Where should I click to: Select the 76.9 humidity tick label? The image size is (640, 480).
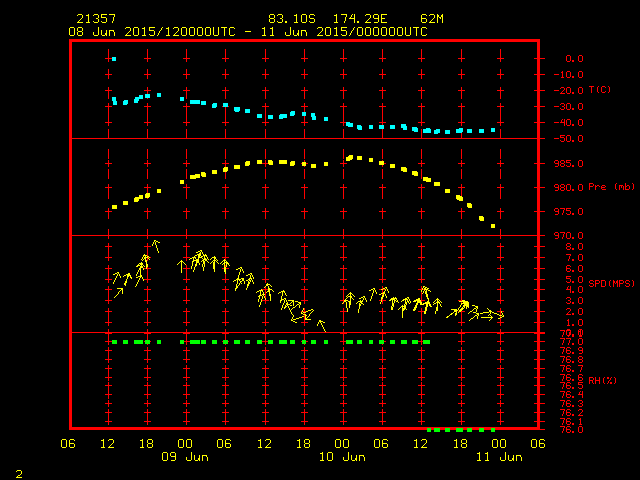(x=571, y=351)
